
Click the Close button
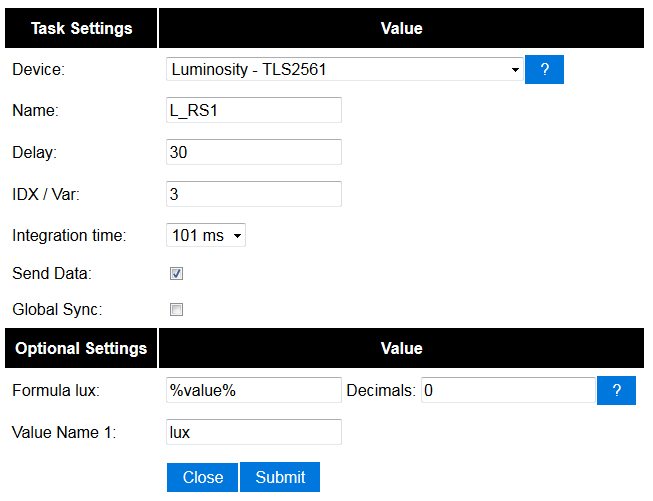(x=202, y=477)
